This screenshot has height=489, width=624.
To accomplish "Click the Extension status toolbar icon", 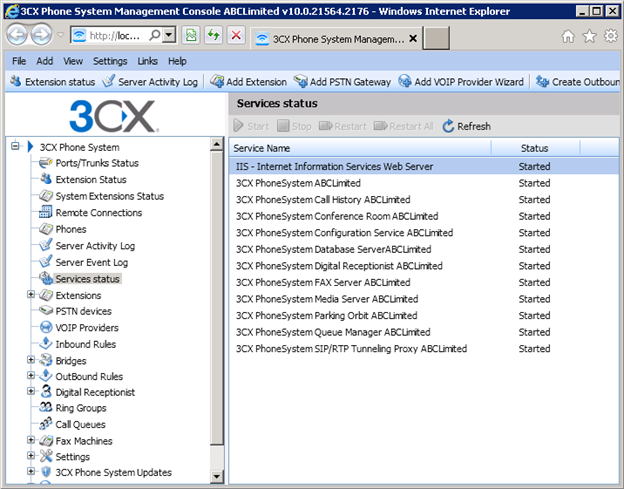I will pos(16,81).
